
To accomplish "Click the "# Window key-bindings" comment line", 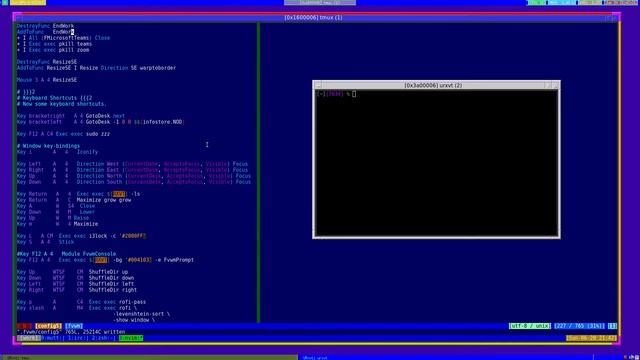I will (48, 146).
